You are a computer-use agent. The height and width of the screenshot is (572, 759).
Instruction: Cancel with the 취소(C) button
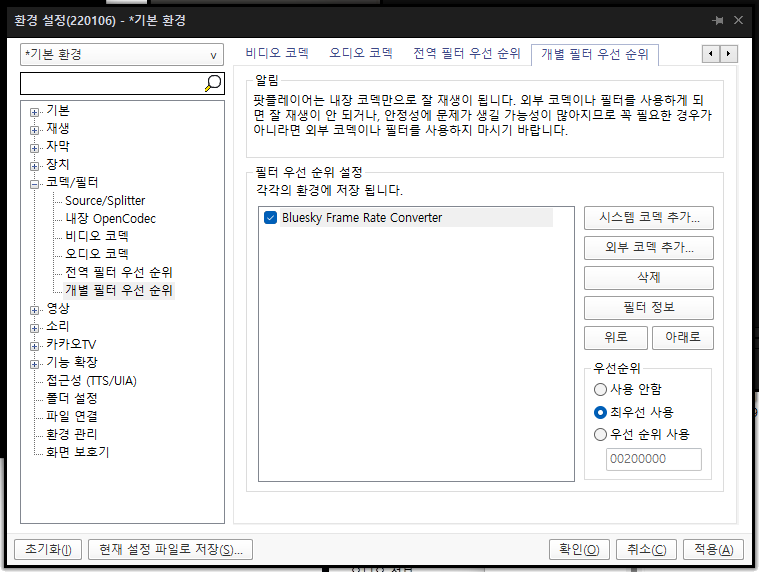point(646,549)
